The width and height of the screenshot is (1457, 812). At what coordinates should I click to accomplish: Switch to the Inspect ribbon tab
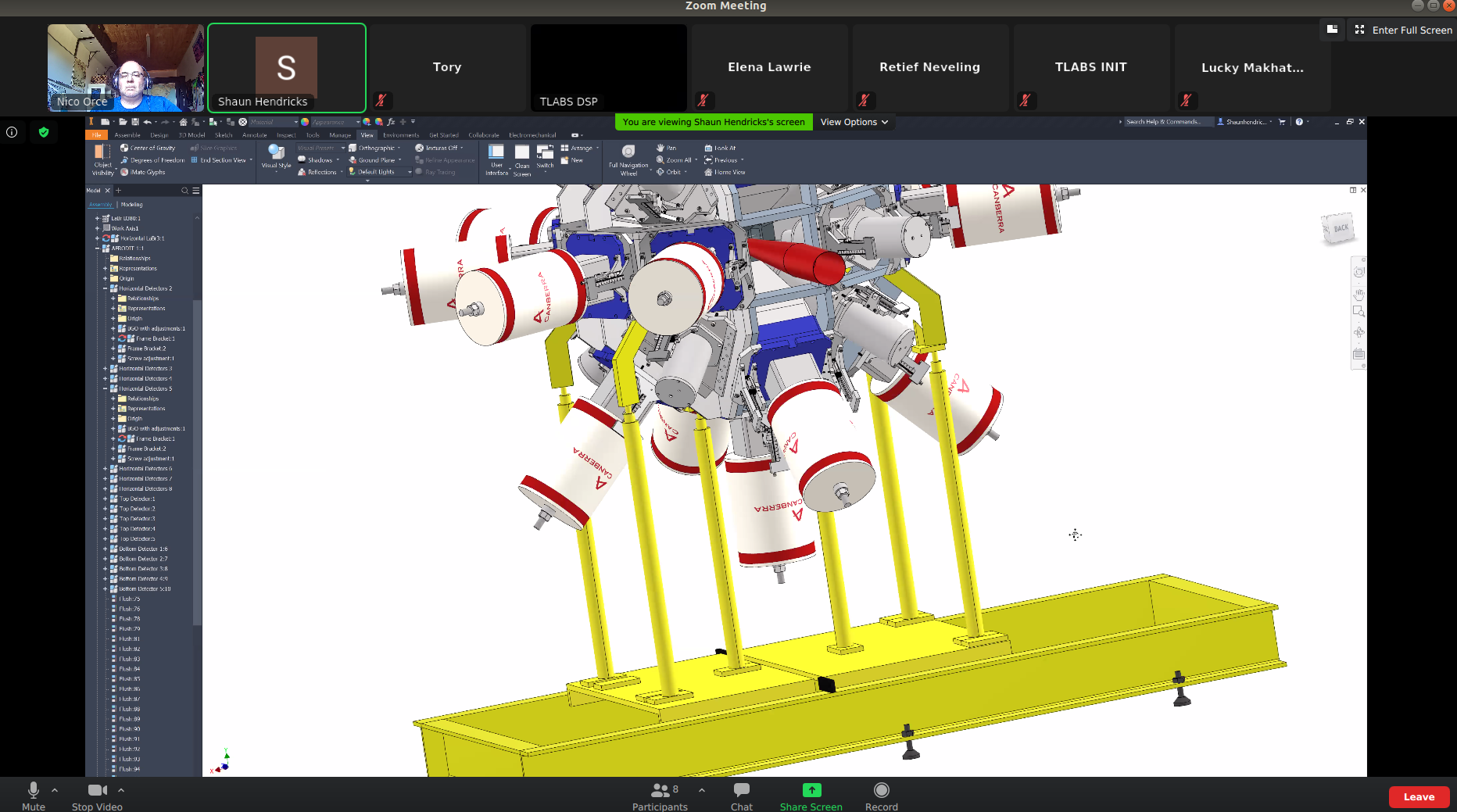coord(286,135)
